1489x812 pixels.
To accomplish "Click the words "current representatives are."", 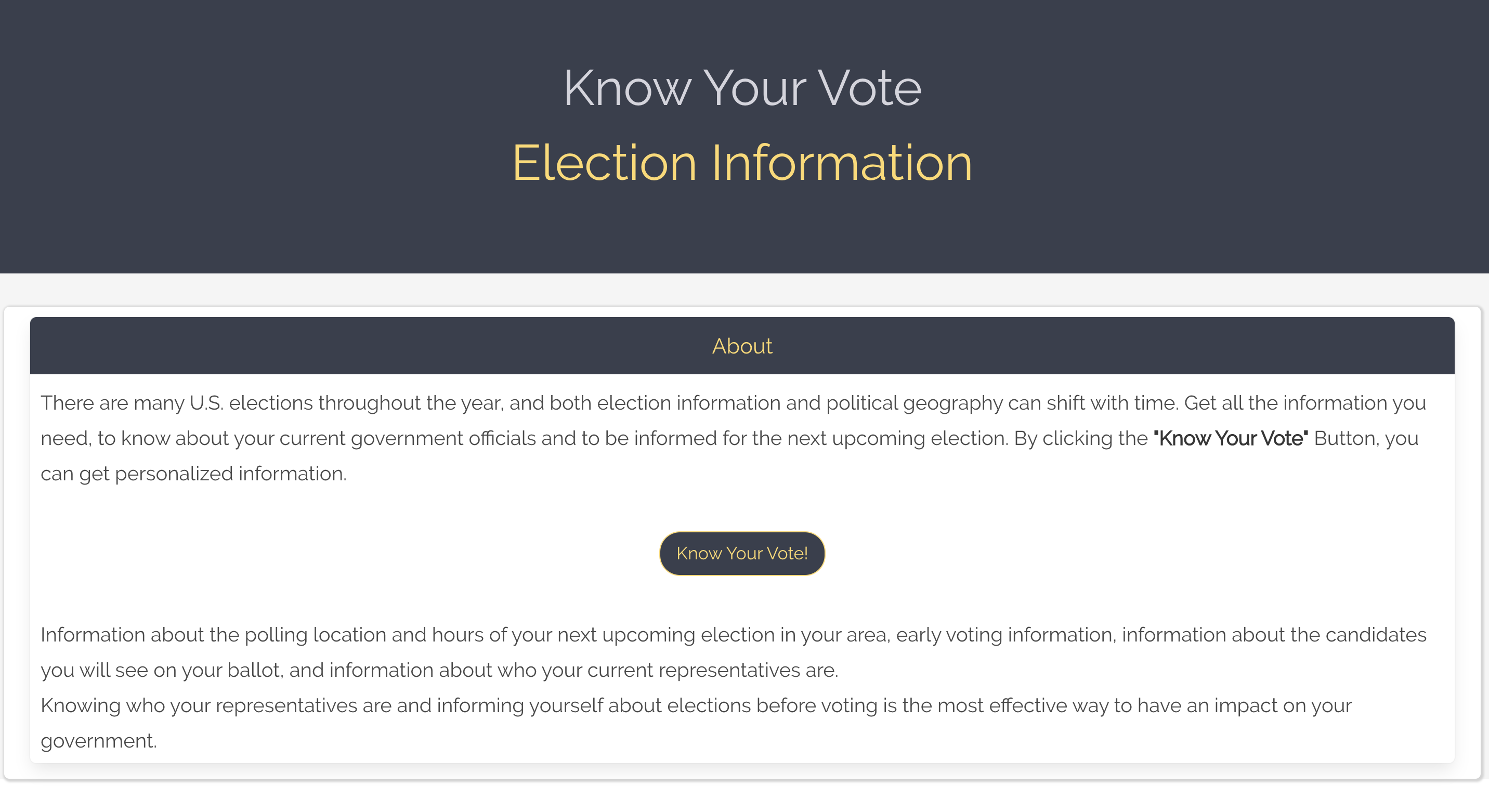I will (712, 670).
